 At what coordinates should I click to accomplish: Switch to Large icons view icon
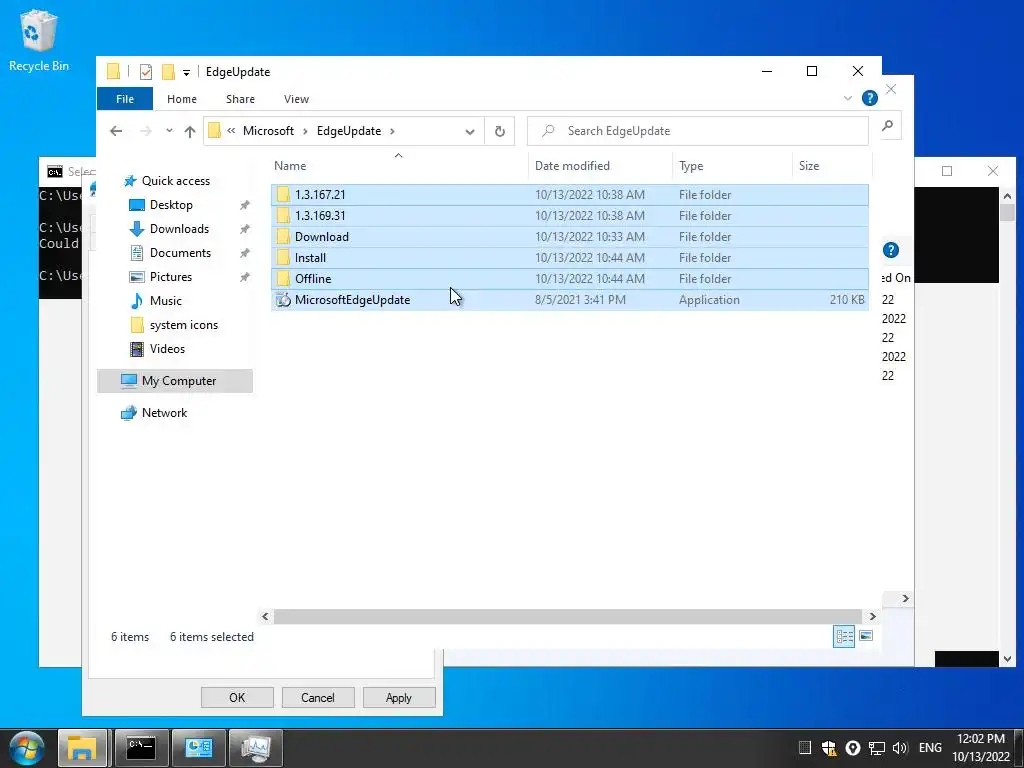point(866,636)
